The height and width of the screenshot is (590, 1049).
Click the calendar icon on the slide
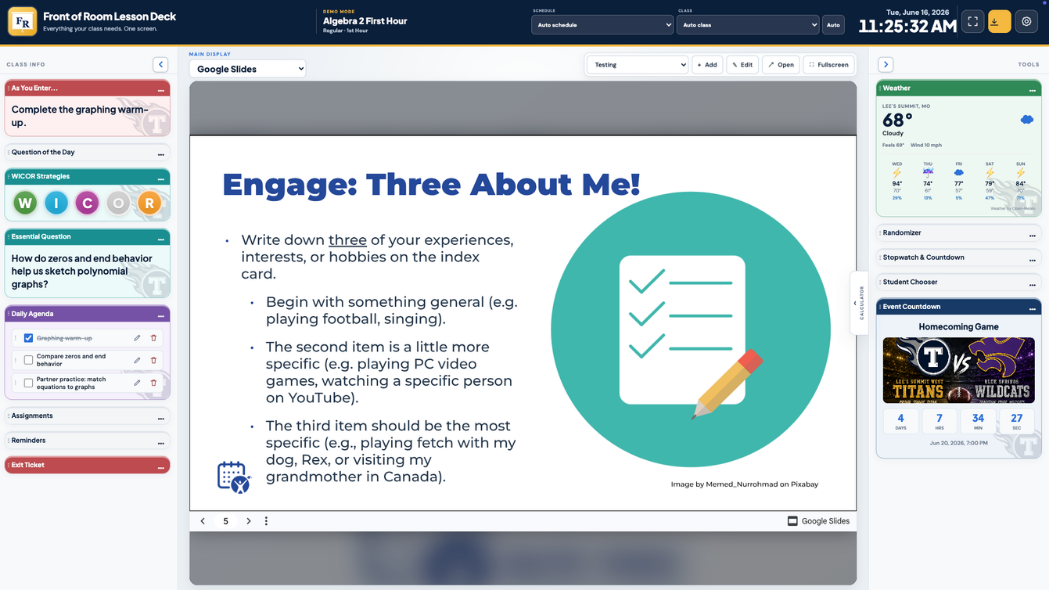coord(233,477)
